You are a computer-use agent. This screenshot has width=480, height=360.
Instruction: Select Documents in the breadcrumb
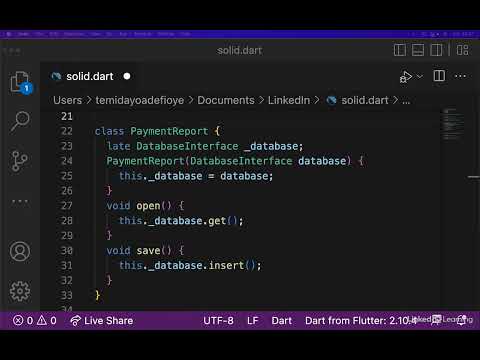click(226, 100)
